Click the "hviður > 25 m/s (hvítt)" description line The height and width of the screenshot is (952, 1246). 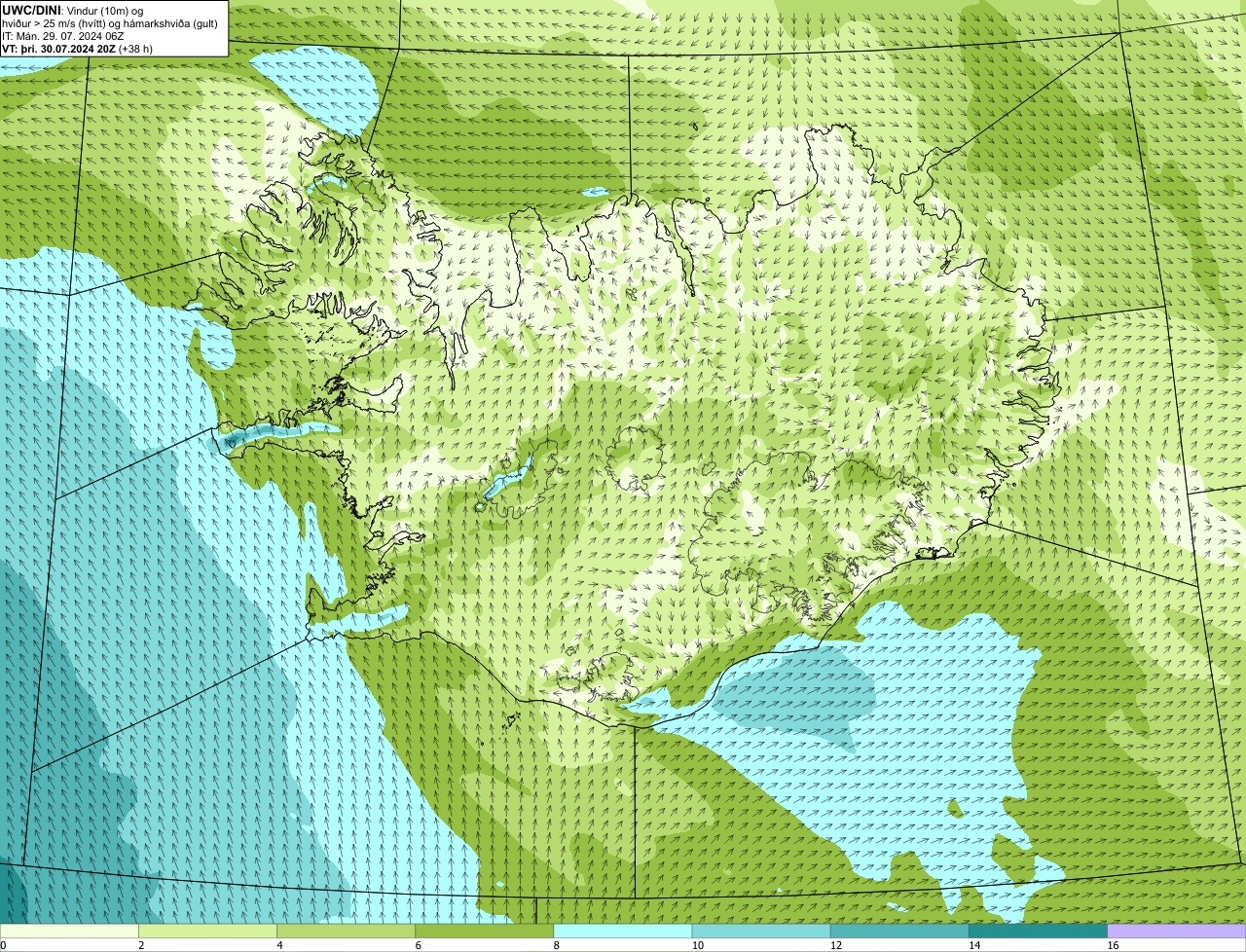pos(110,23)
